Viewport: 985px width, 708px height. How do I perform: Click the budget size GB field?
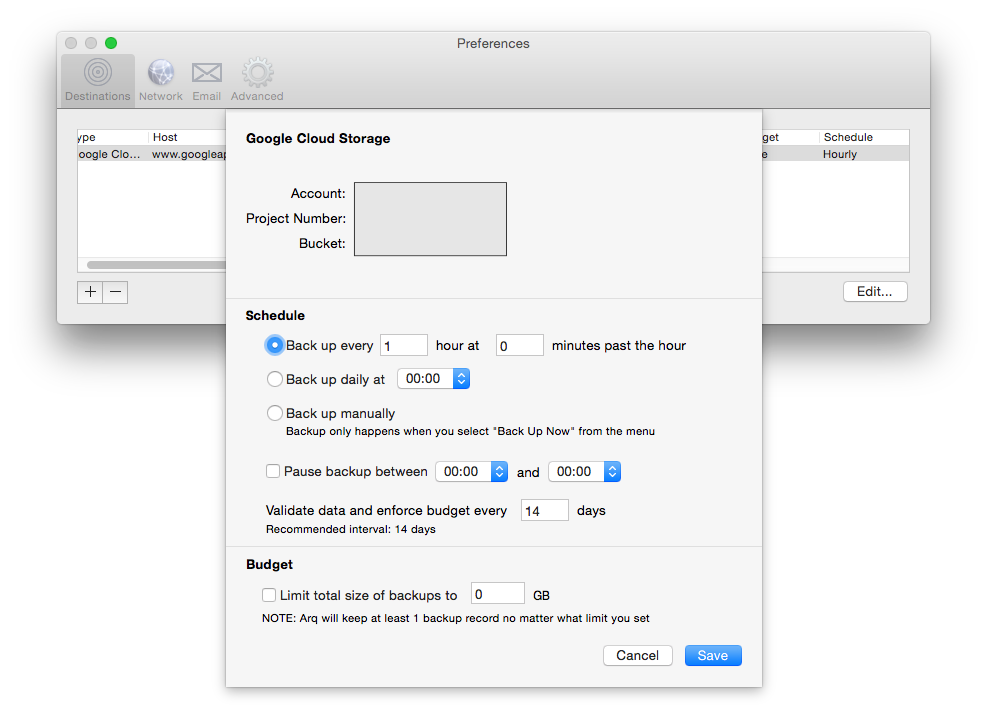point(498,594)
